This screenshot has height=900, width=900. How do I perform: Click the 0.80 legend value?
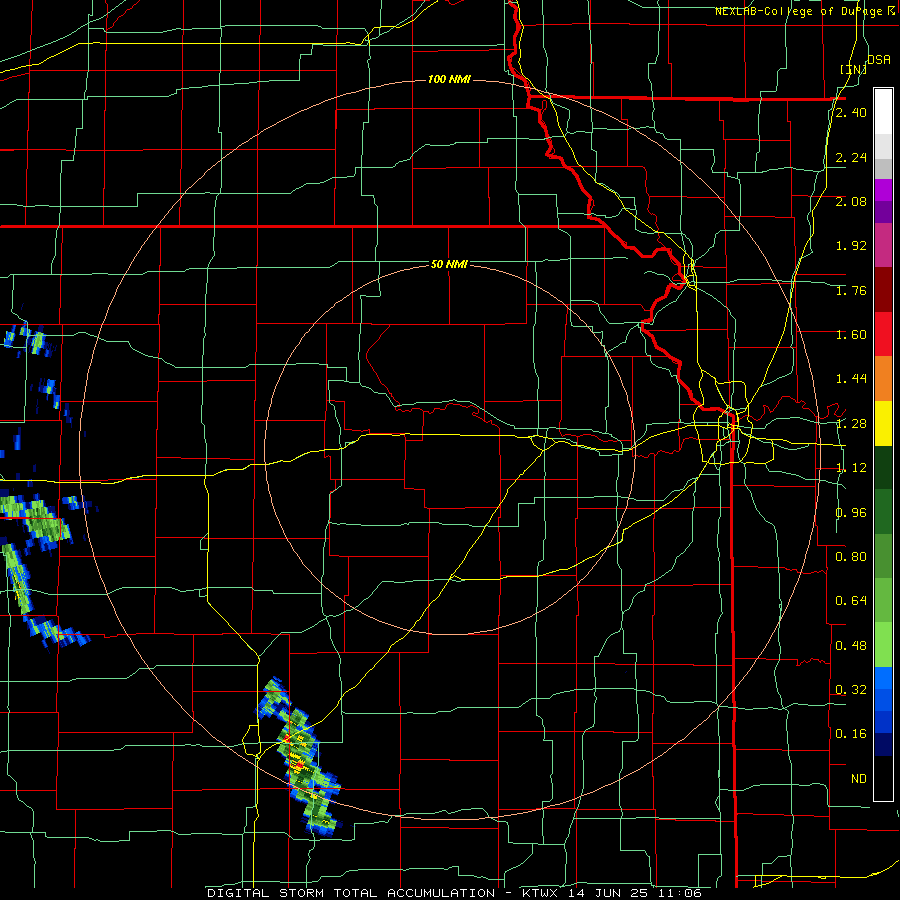[x=851, y=557]
